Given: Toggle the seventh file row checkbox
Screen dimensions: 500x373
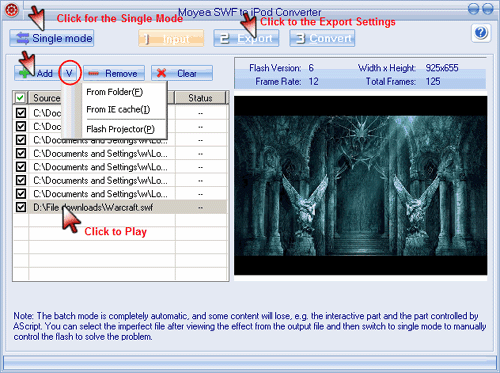Looking at the screenshot, I should (x=21, y=194).
